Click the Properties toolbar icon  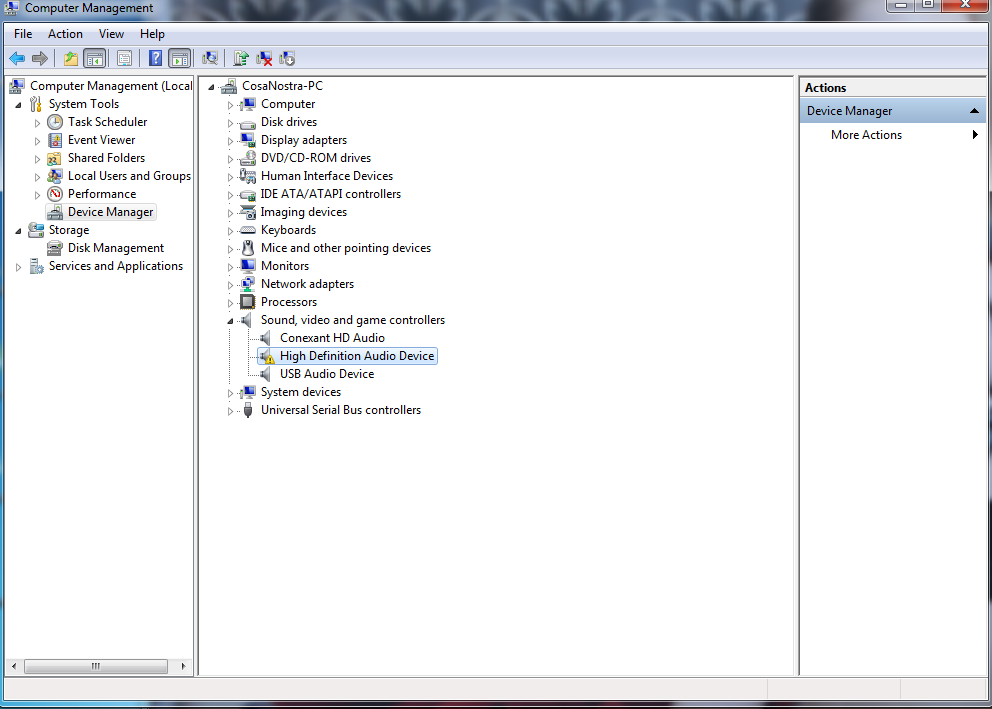pos(124,58)
